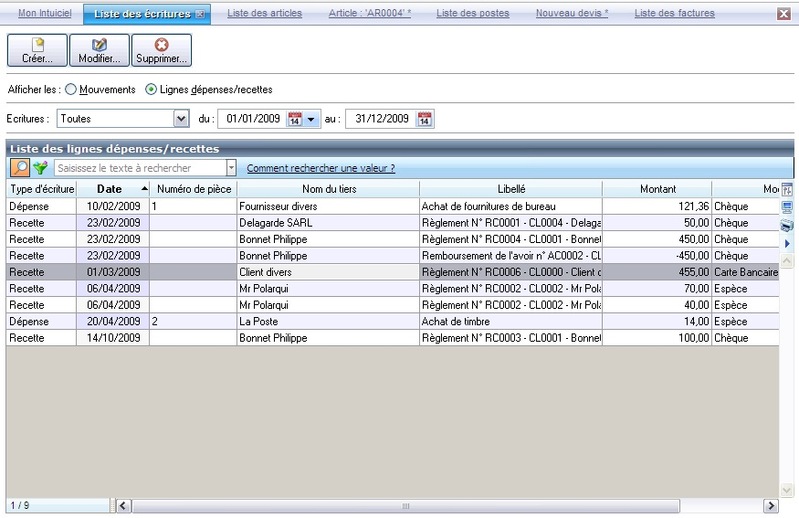Screen dimensions: 799x518
Task: Sort by the Libellé column header
Action: coord(511,189)
